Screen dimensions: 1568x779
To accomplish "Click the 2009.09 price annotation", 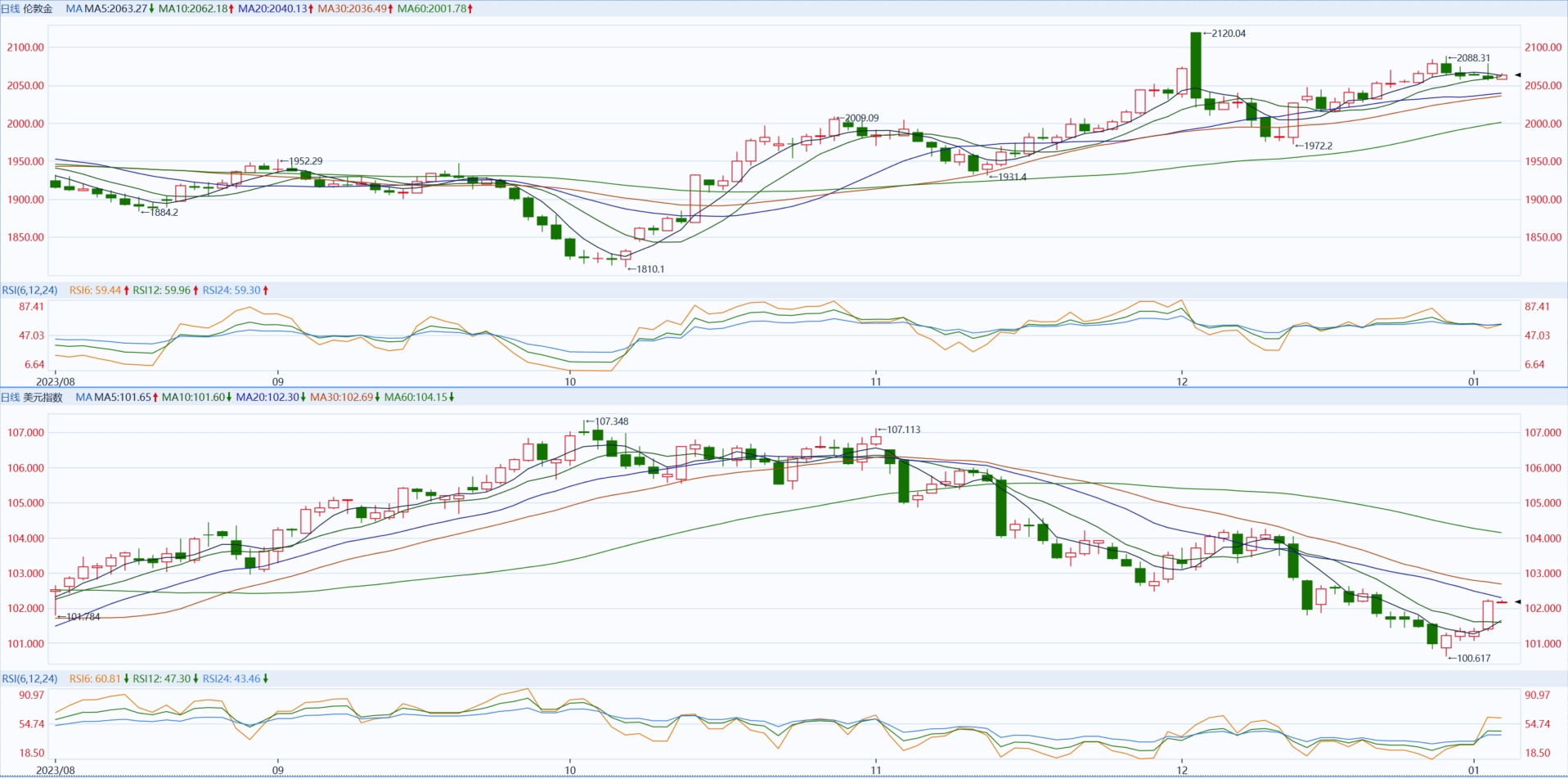I will tap(857, 118).
